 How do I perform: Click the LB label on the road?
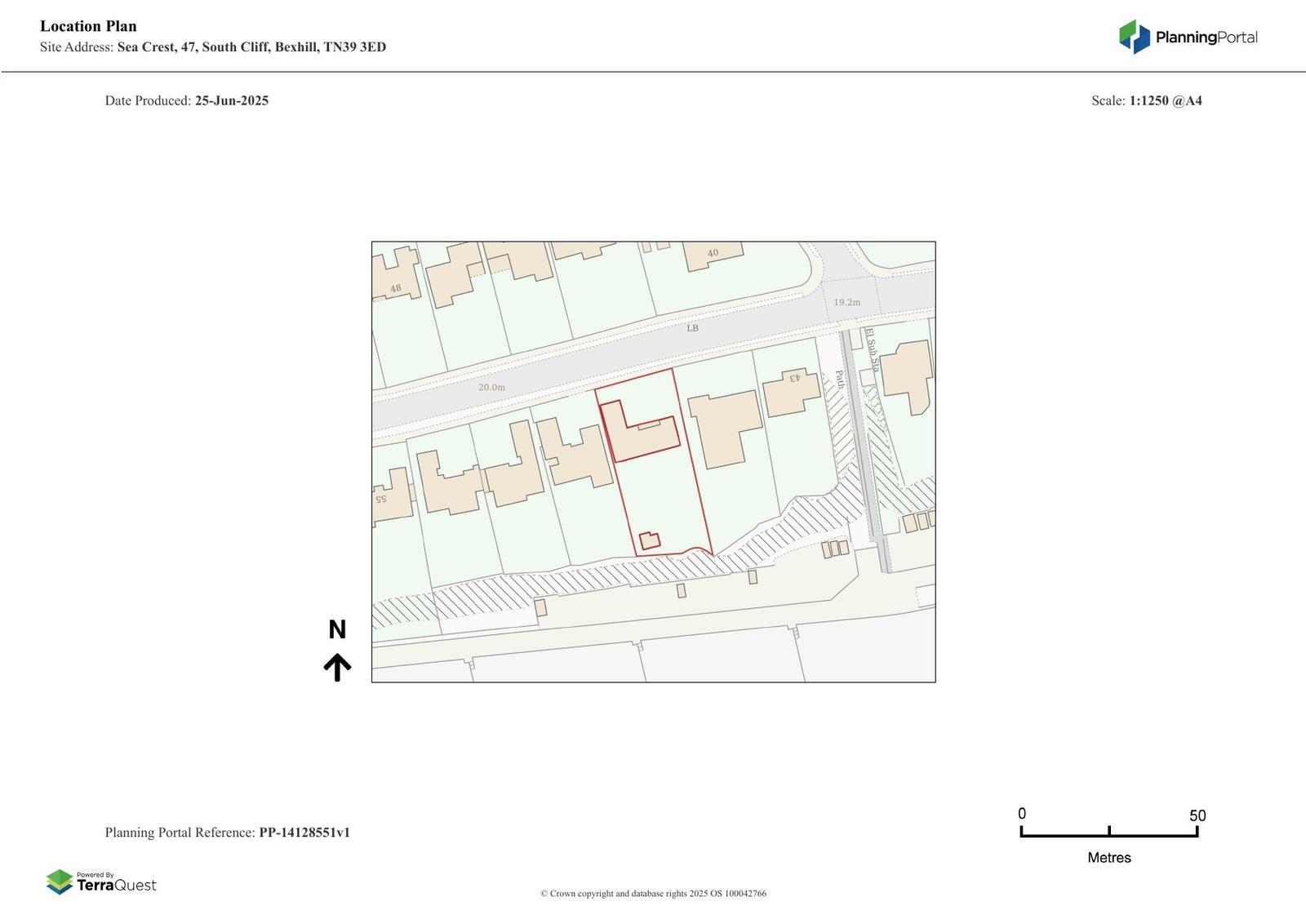pos(692,328)
